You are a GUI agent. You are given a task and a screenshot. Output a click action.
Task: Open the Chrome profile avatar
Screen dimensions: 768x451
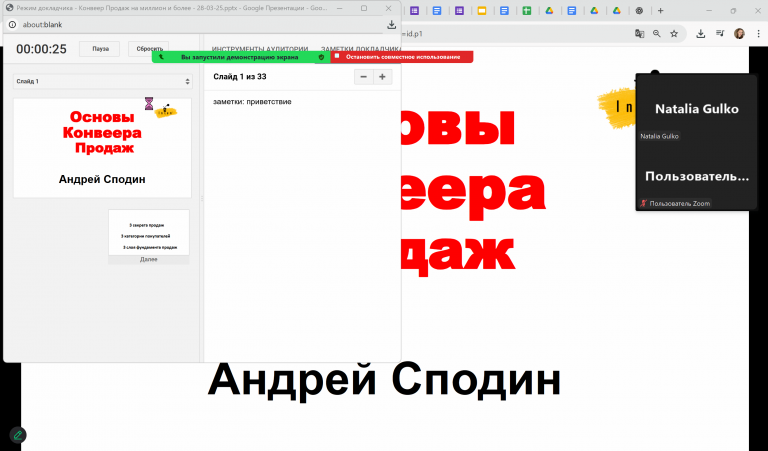pyautogui.click(x=739, y=34)
